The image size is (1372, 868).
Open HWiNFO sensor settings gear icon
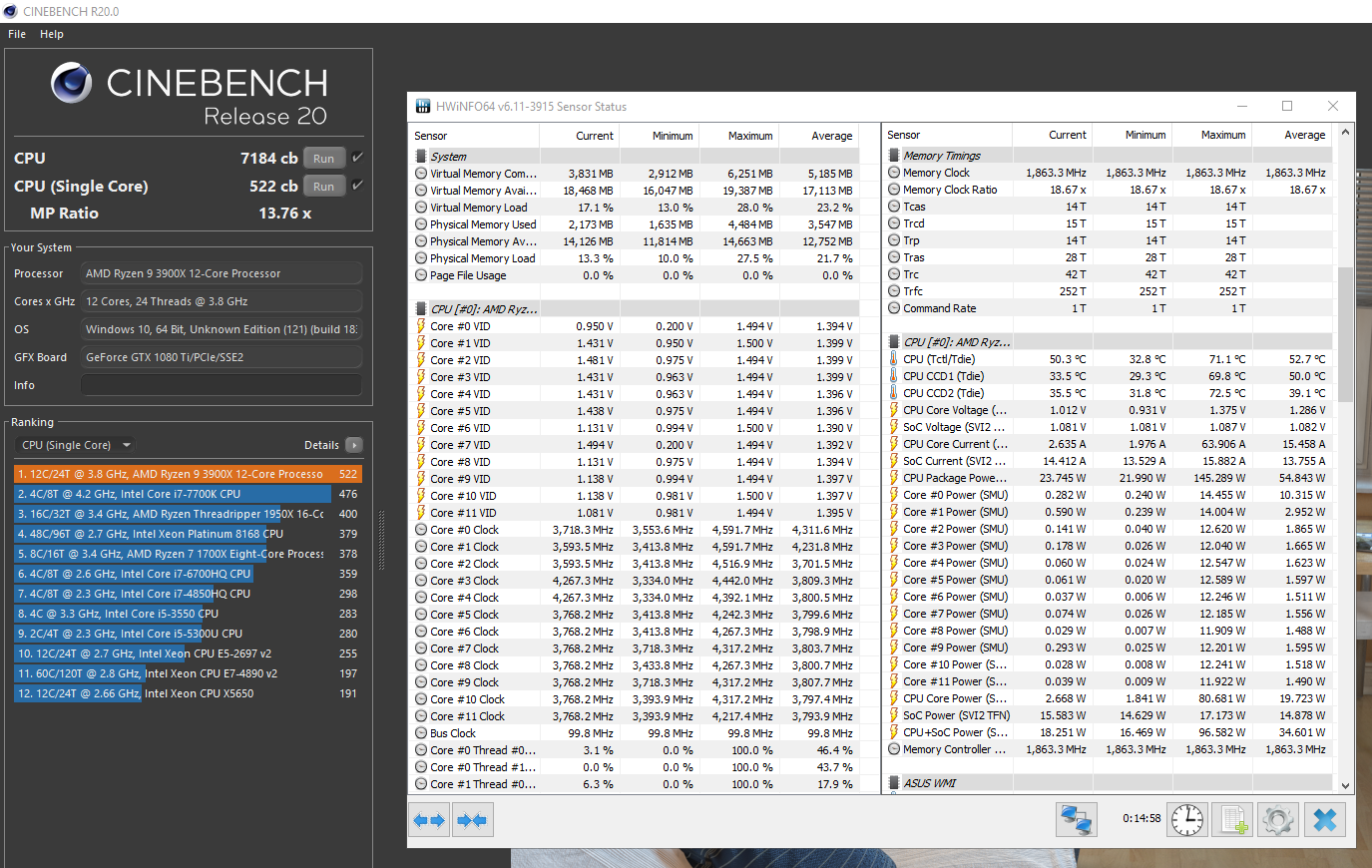pyautogui.click(x=1278, y=820)
